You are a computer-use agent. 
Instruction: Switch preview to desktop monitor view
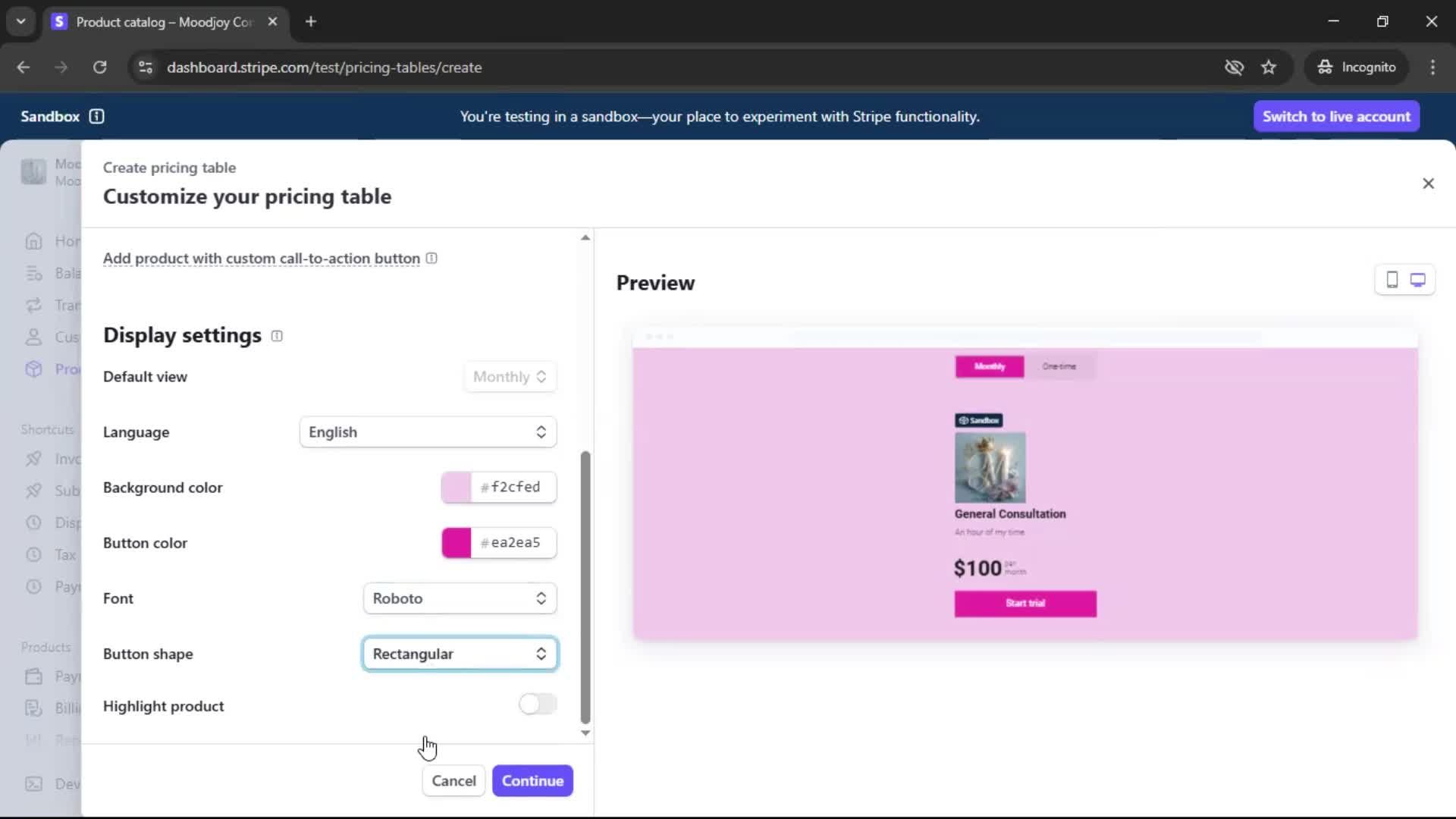pos(1417,280)
